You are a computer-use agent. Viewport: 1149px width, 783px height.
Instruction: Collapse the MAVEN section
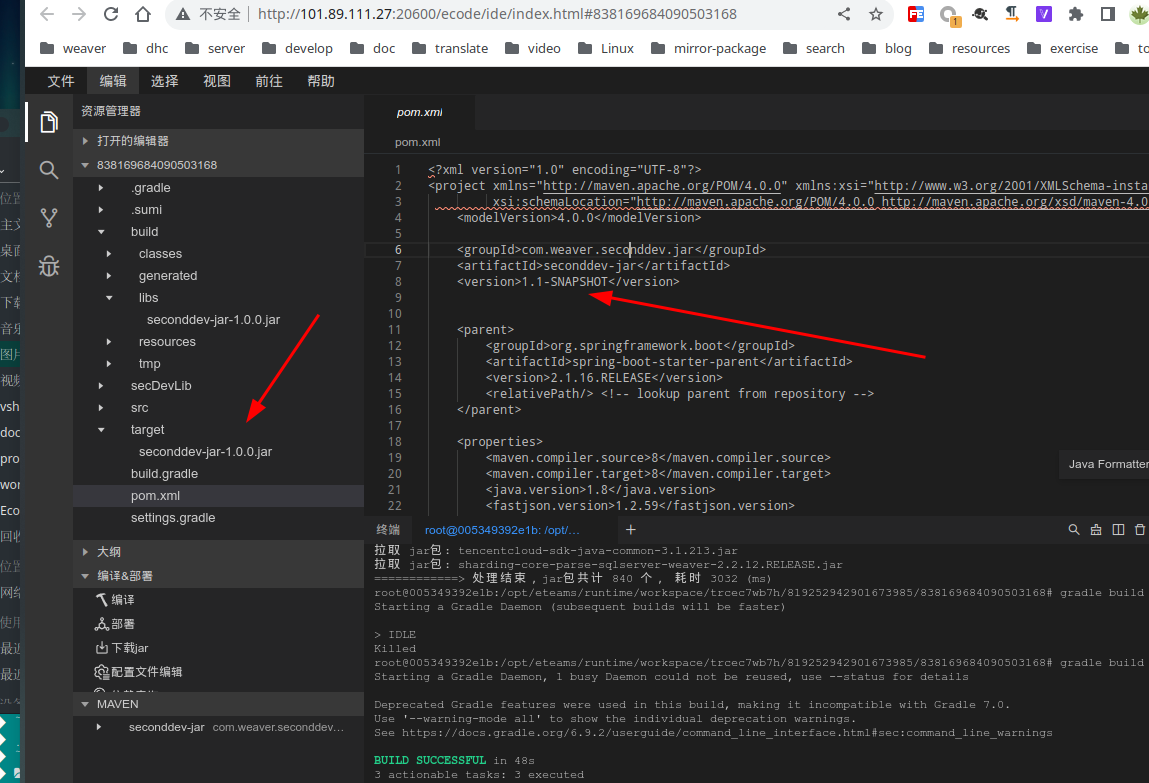tap(218, 704)
